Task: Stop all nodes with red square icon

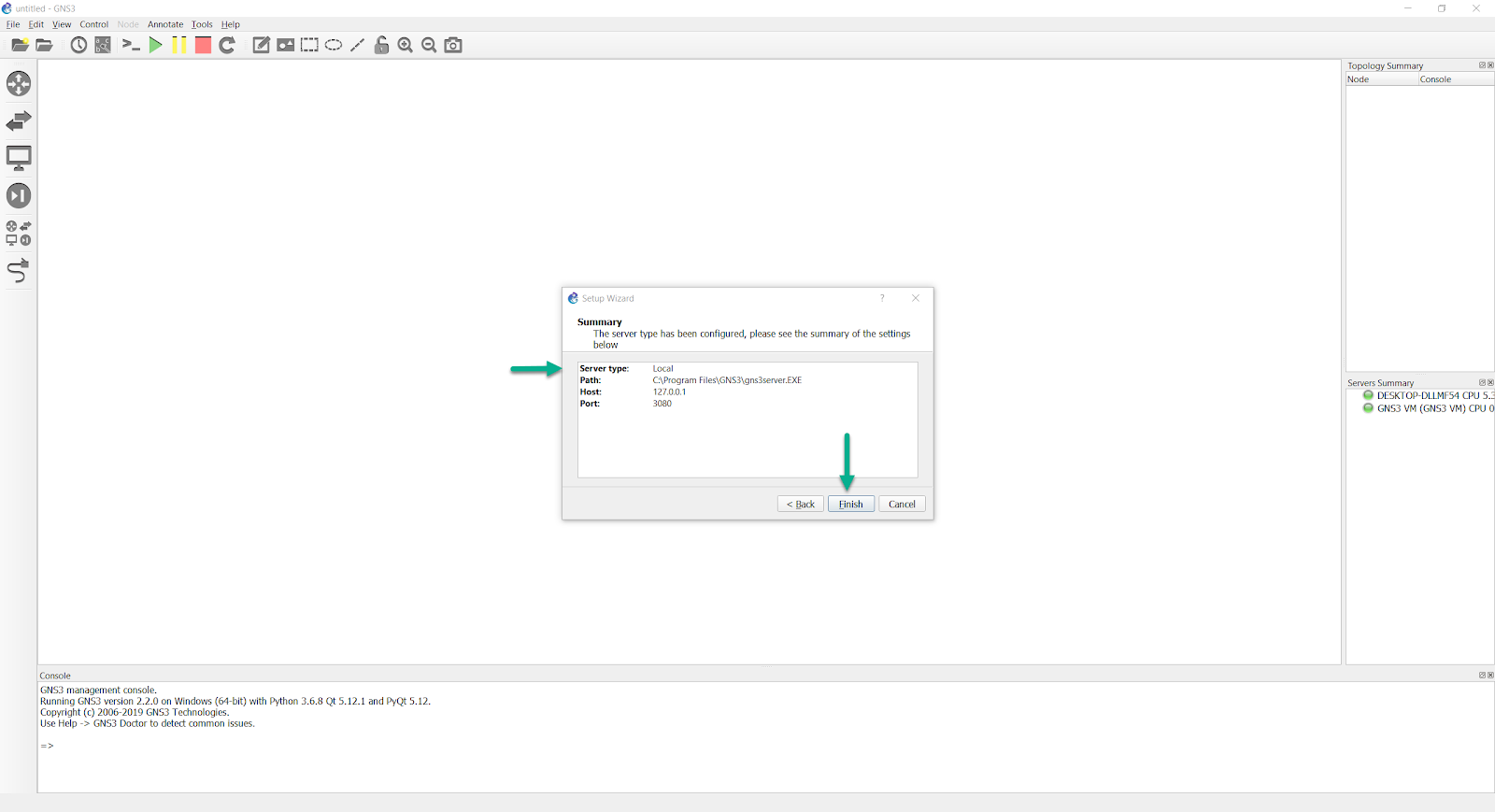Action: click(203, 45)
